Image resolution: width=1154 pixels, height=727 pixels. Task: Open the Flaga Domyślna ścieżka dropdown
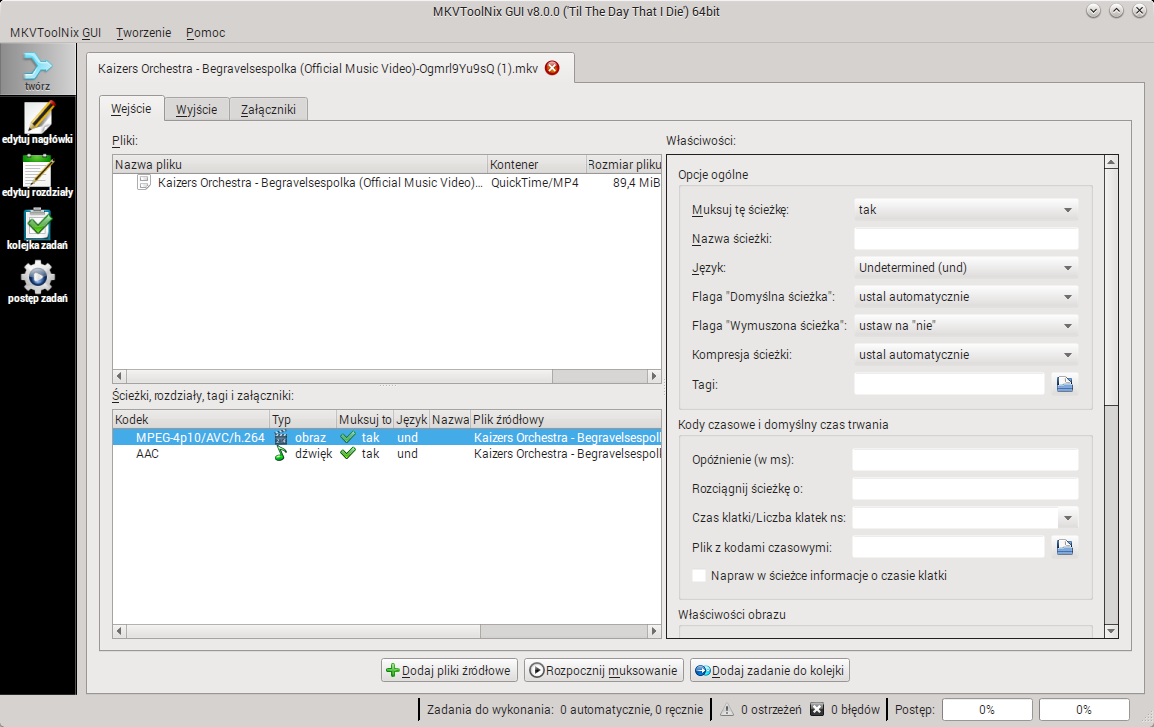click(x=966, y=297)
